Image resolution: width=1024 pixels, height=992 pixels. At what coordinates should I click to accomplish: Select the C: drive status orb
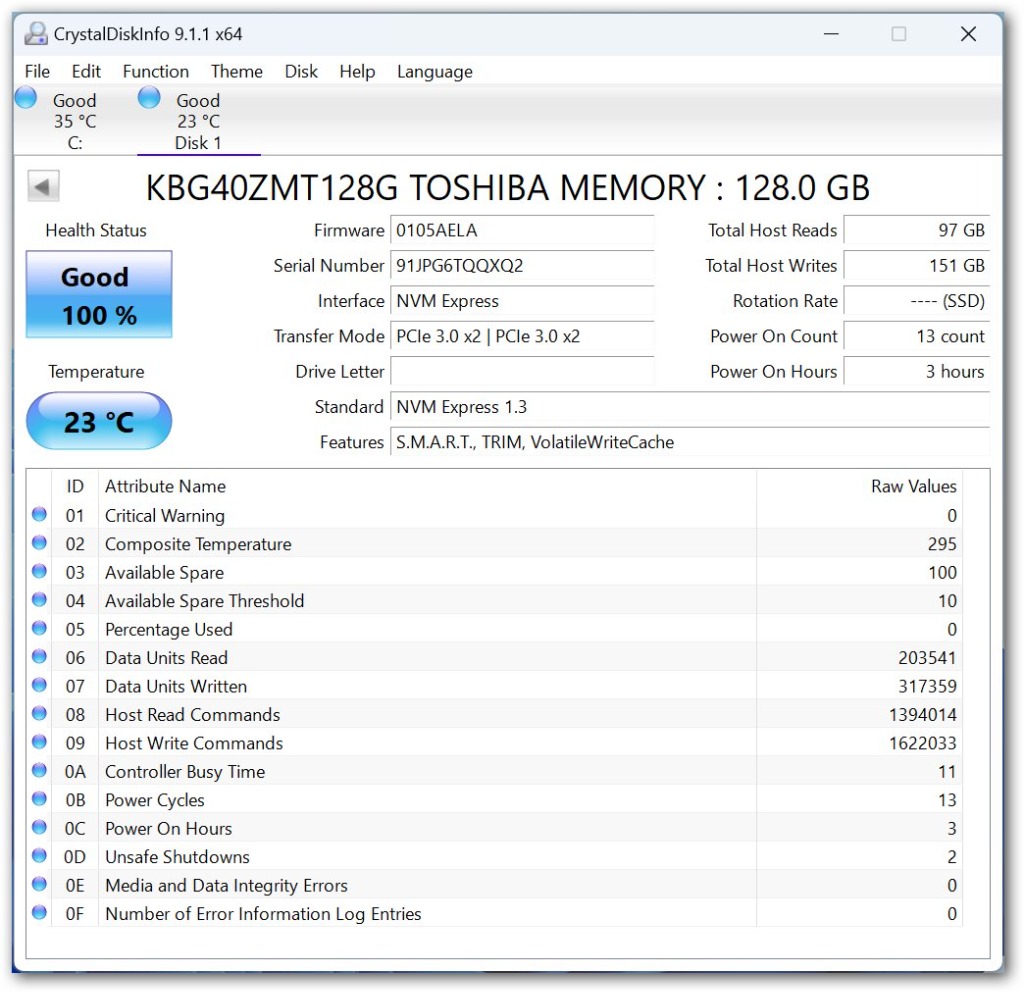point(26,97)
